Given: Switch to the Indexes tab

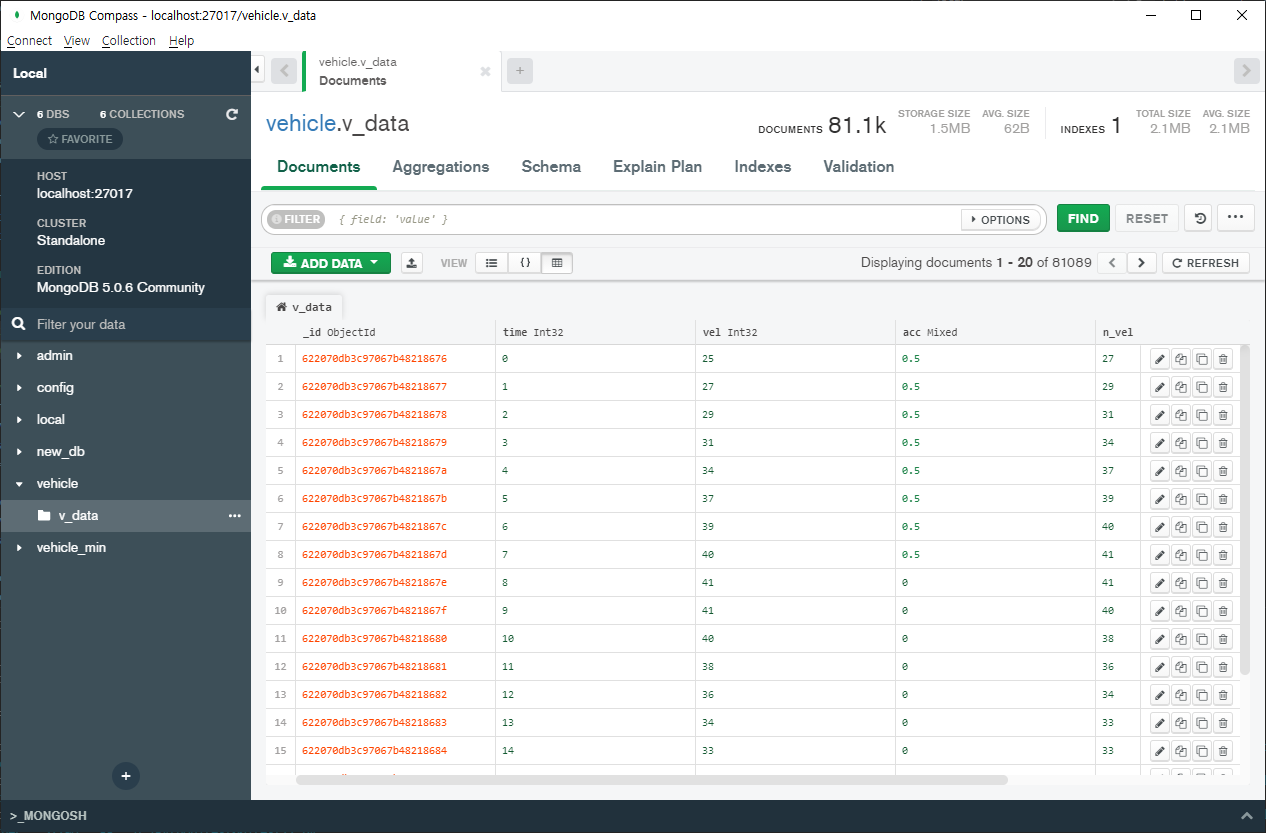Looking at the screenshot, I should [x=763, y=167].
